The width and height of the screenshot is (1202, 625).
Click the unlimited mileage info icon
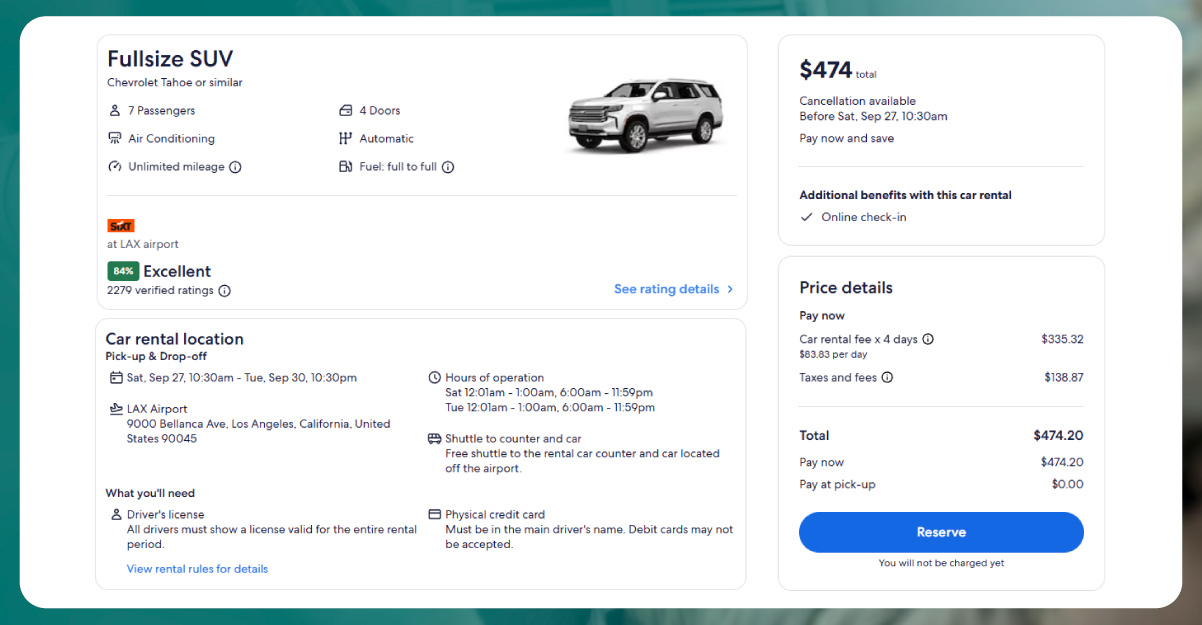pos(236,167)
